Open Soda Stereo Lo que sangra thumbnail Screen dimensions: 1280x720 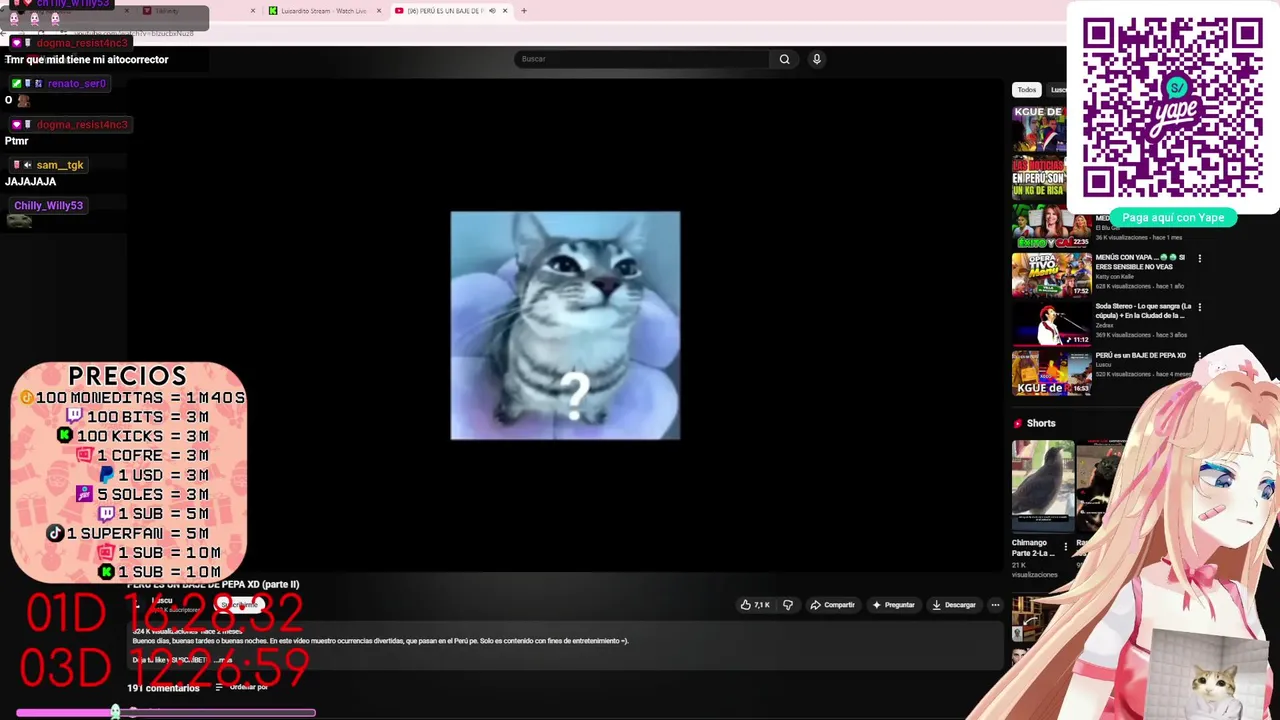tap(1052, 324)
